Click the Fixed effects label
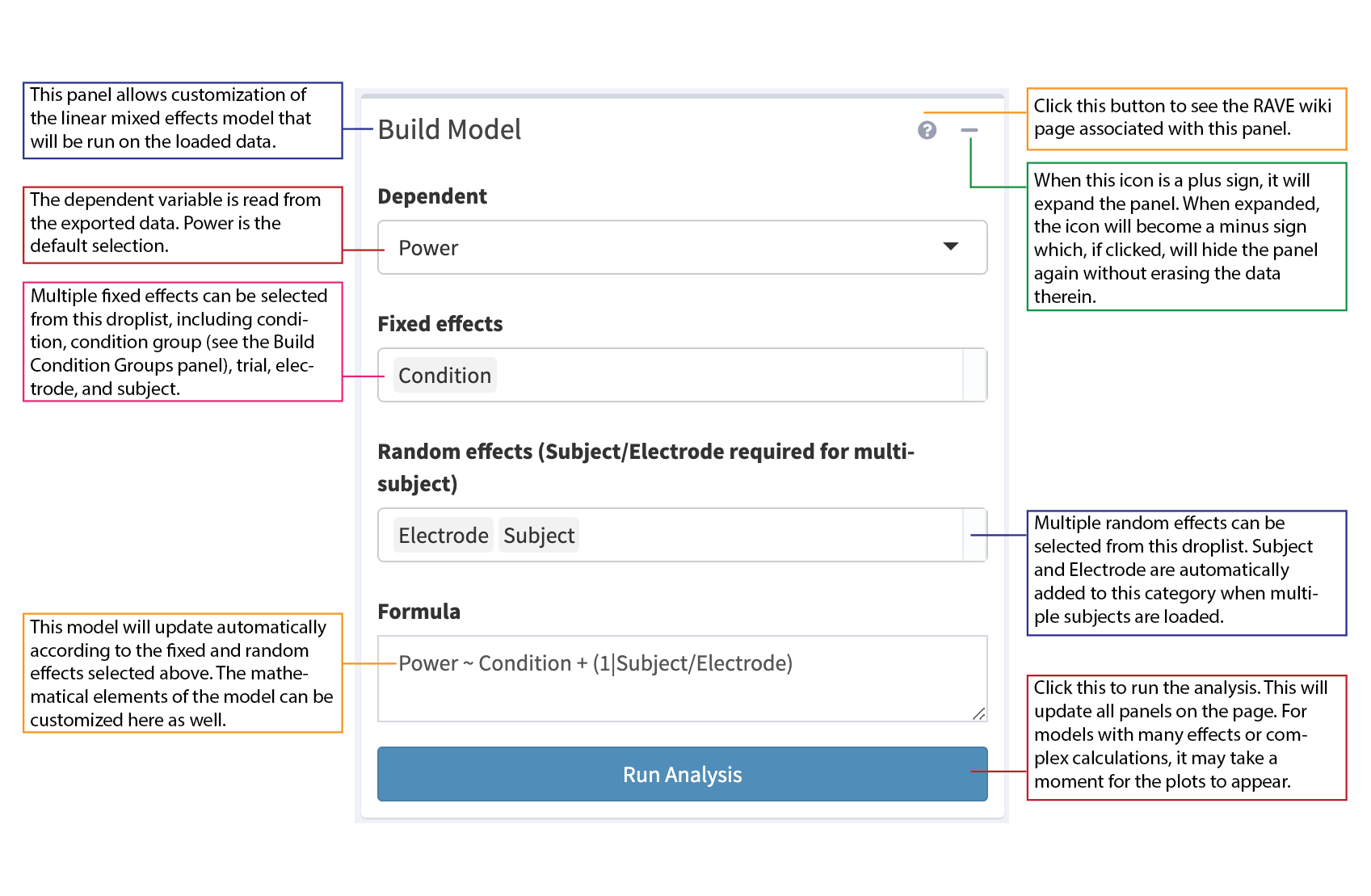Screen dimensions: 1371x896 click(x=440, y=324)
